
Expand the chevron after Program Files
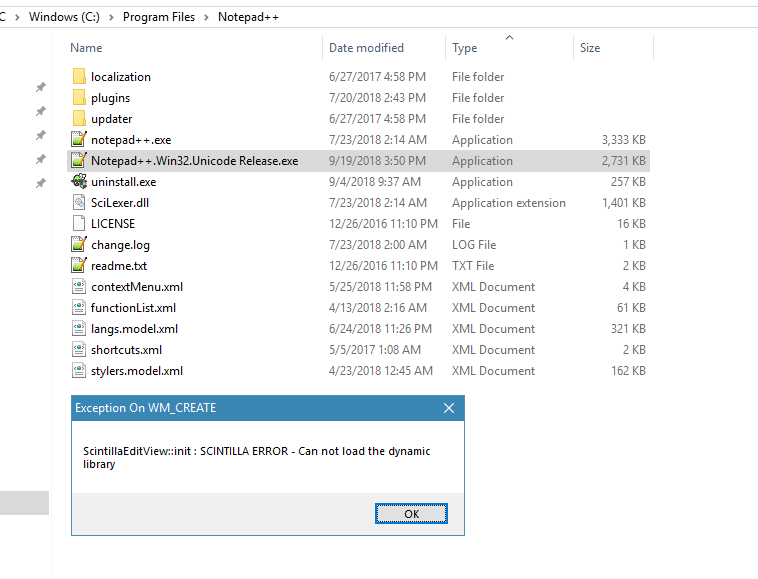[206, 17]
